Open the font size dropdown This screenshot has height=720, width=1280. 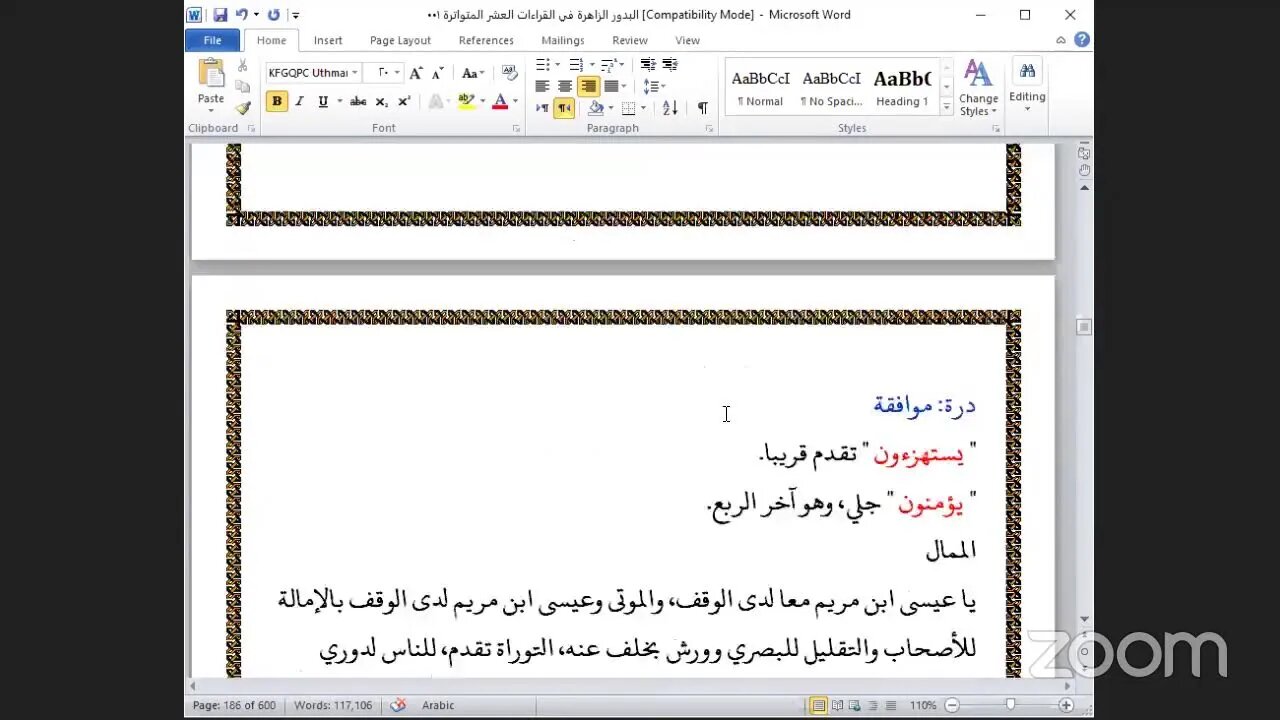point(397,73)
